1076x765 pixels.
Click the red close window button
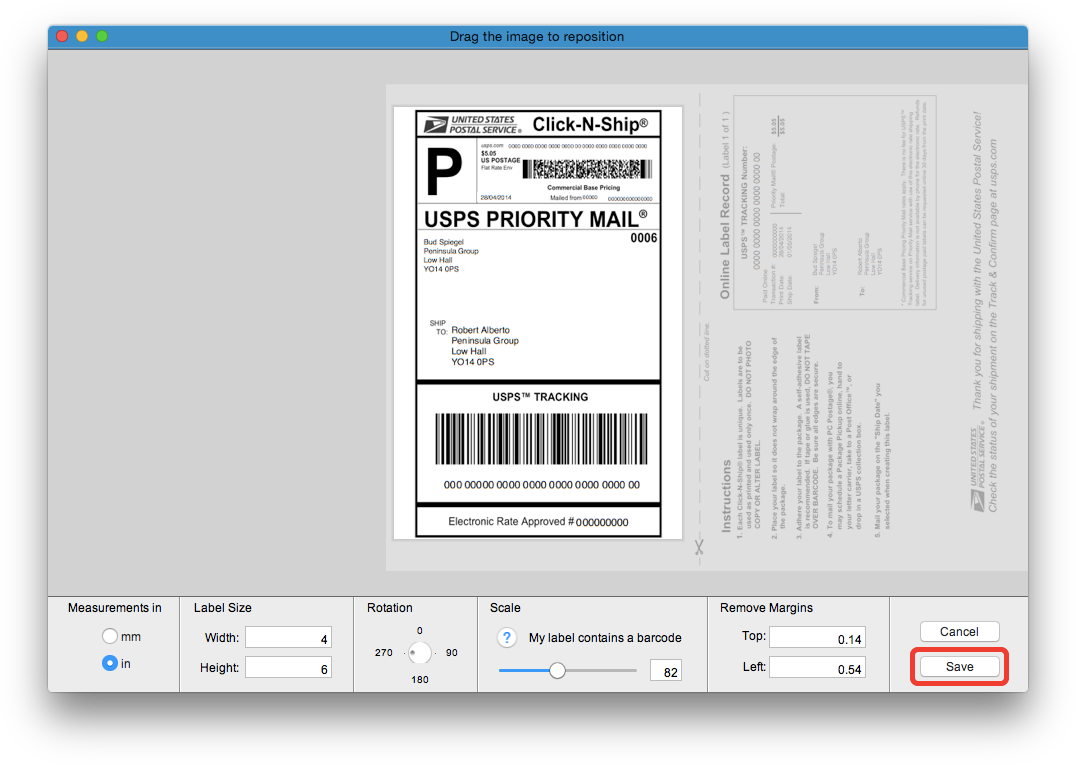point(62,36)
